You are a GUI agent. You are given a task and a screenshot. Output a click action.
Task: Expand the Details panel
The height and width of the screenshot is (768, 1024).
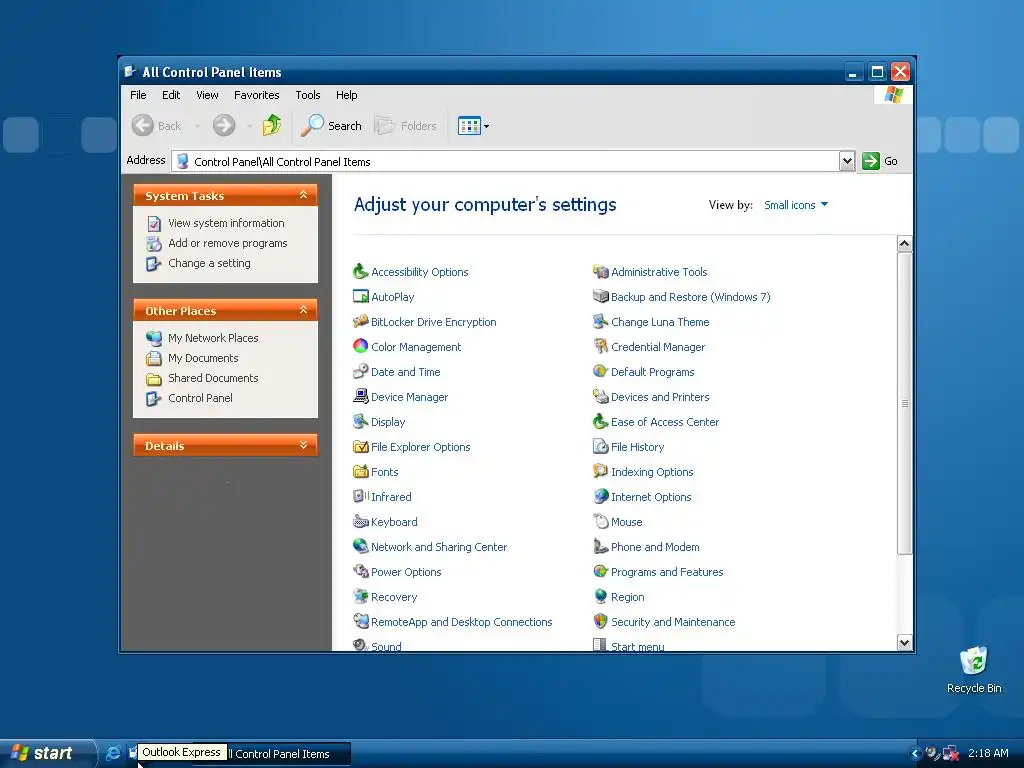[303, 445]
